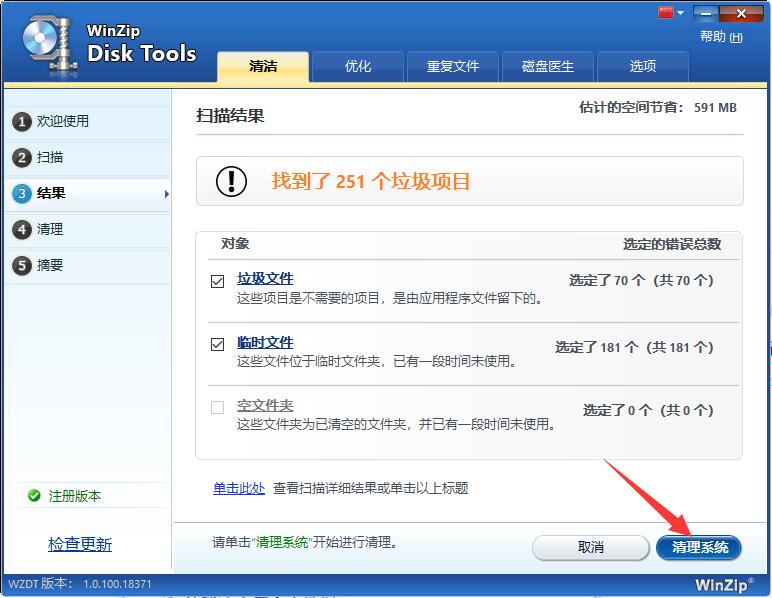Click the 这些文件夹为已清空的文件夹 description
This screenshot has width=772, height=598.
pyautogui.click(x=396, y=424)
